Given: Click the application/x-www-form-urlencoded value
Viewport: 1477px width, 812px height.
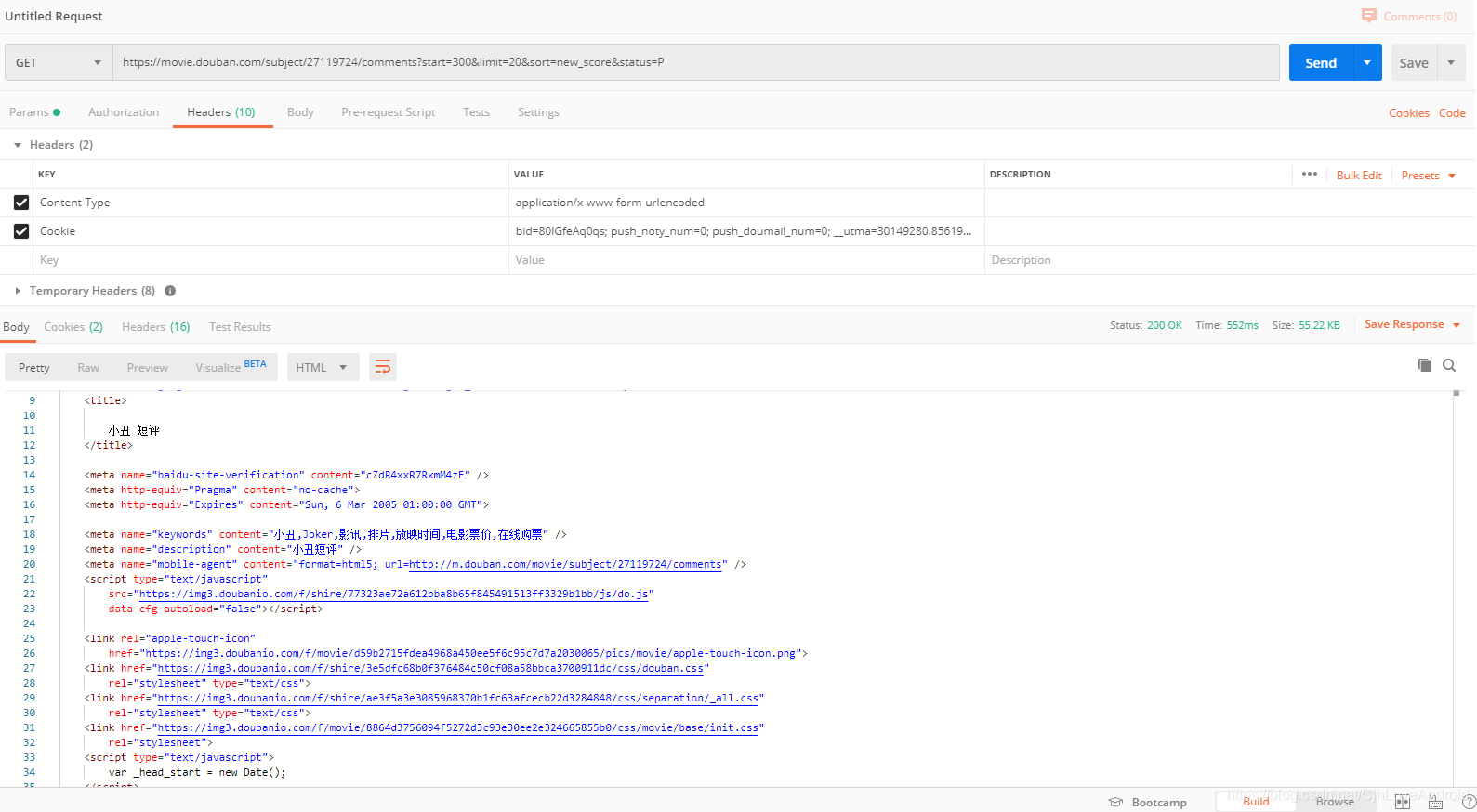Looking at the screenshot, I should [610, 203].
